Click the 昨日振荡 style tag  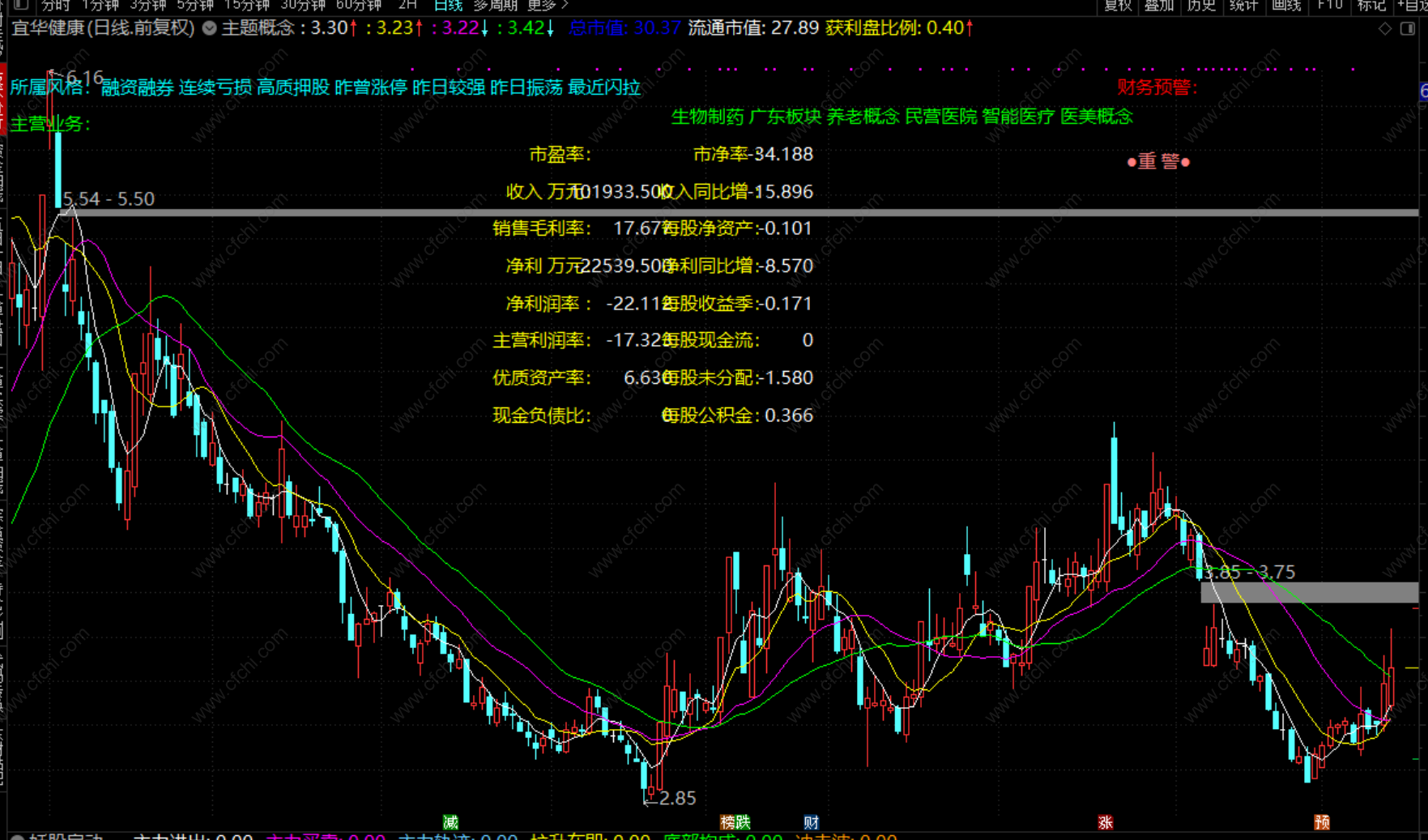point(526,87)
